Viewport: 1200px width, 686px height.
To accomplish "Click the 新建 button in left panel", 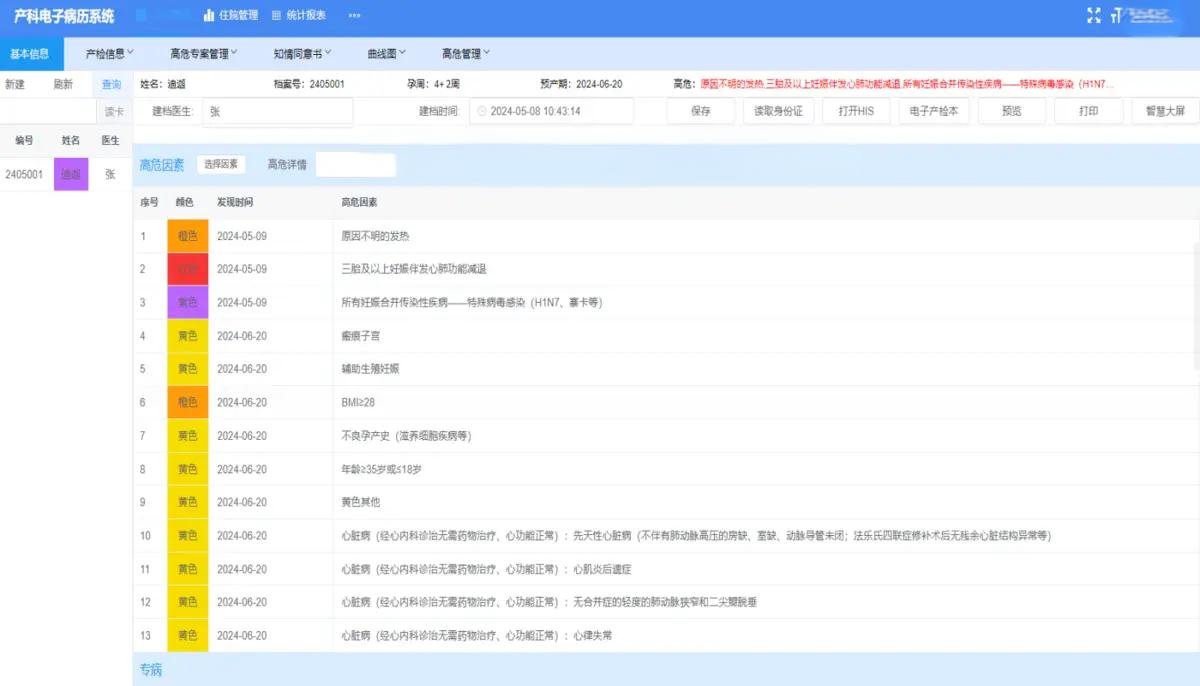I will pyautogui.click(x=15, y=84).
